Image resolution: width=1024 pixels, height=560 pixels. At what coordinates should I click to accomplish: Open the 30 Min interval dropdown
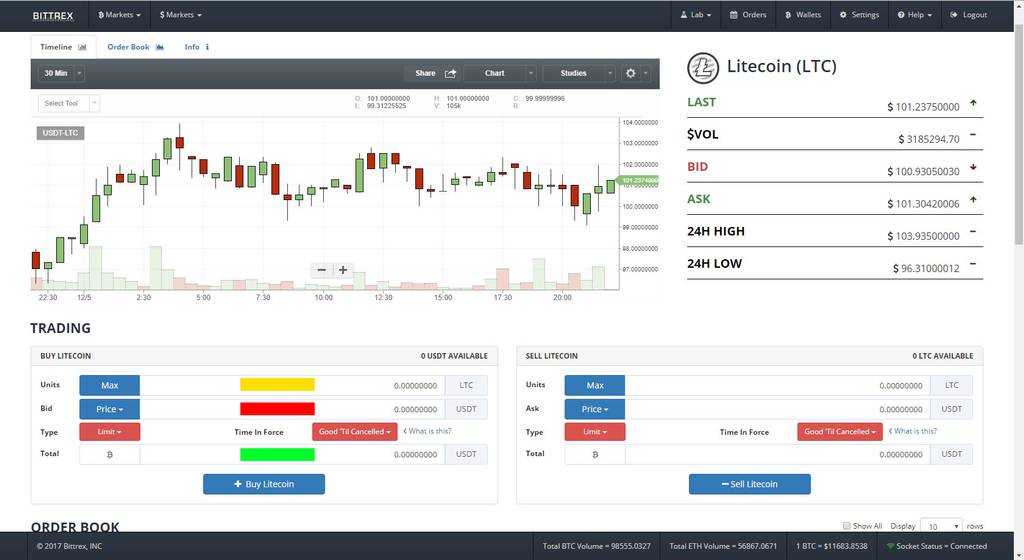coord(61,73)
